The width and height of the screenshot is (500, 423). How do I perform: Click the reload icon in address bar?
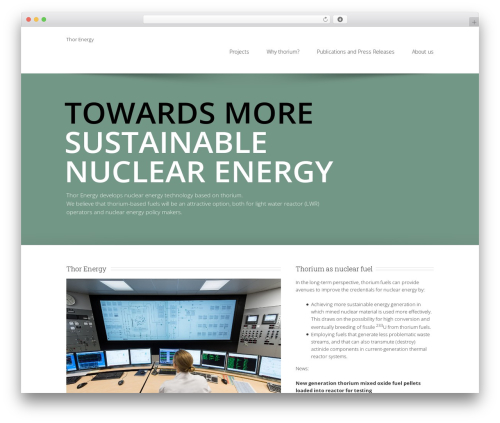coord(325,19)
